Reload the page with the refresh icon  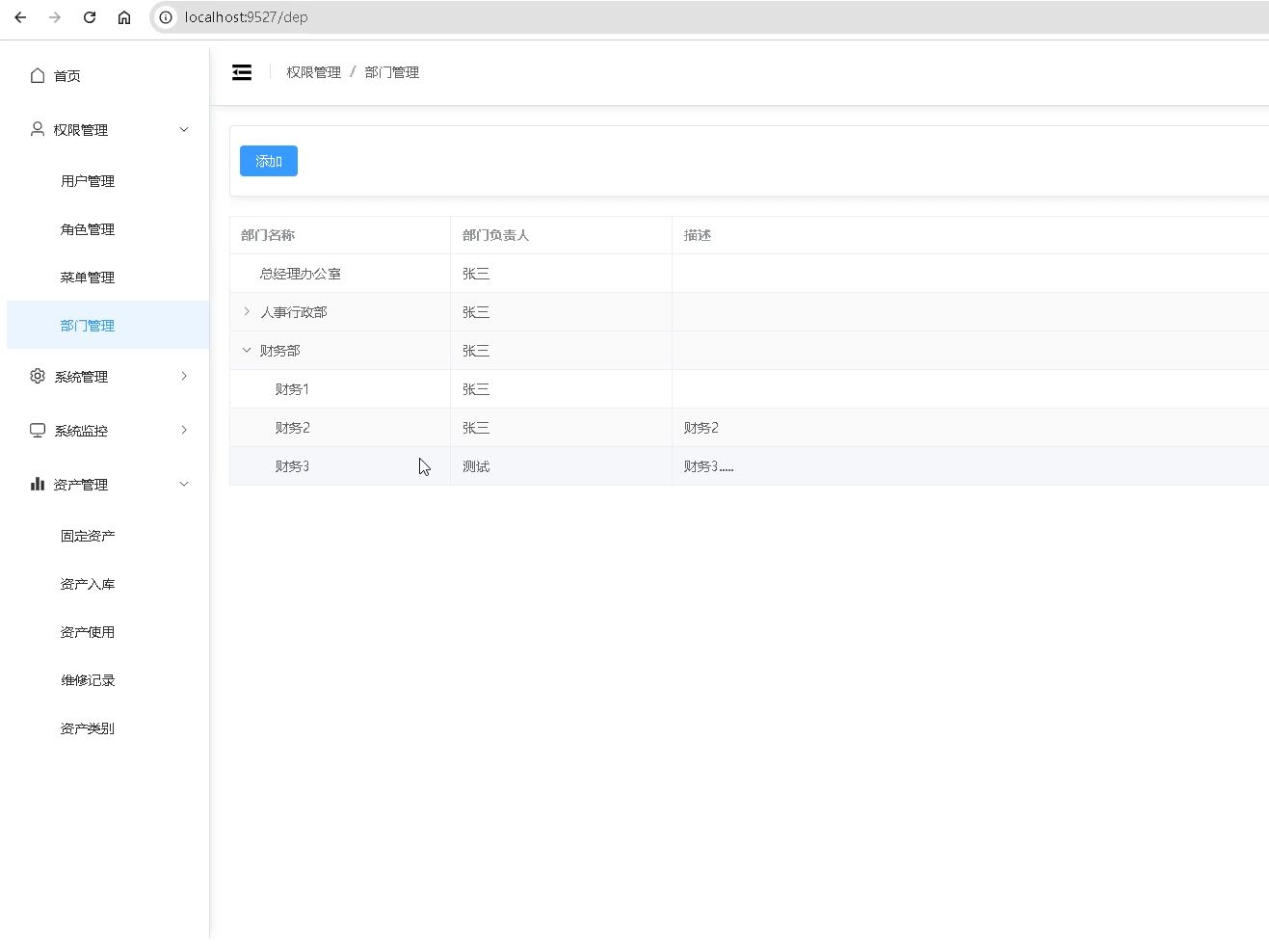(x=90, y=17)
